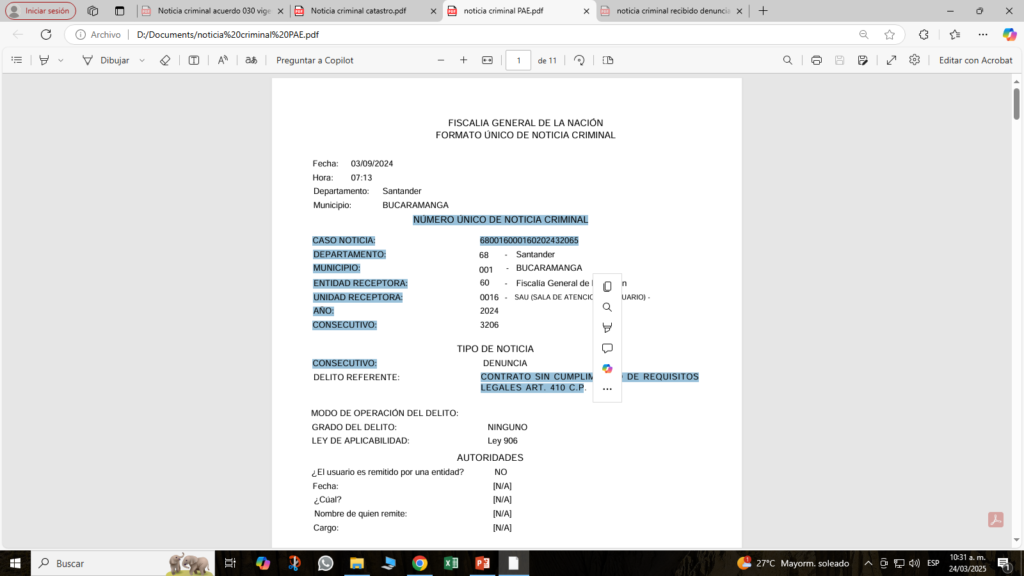Open zoom magnifier in address bar
This screenshot has width=1024, height=576.
pos(864,35)
